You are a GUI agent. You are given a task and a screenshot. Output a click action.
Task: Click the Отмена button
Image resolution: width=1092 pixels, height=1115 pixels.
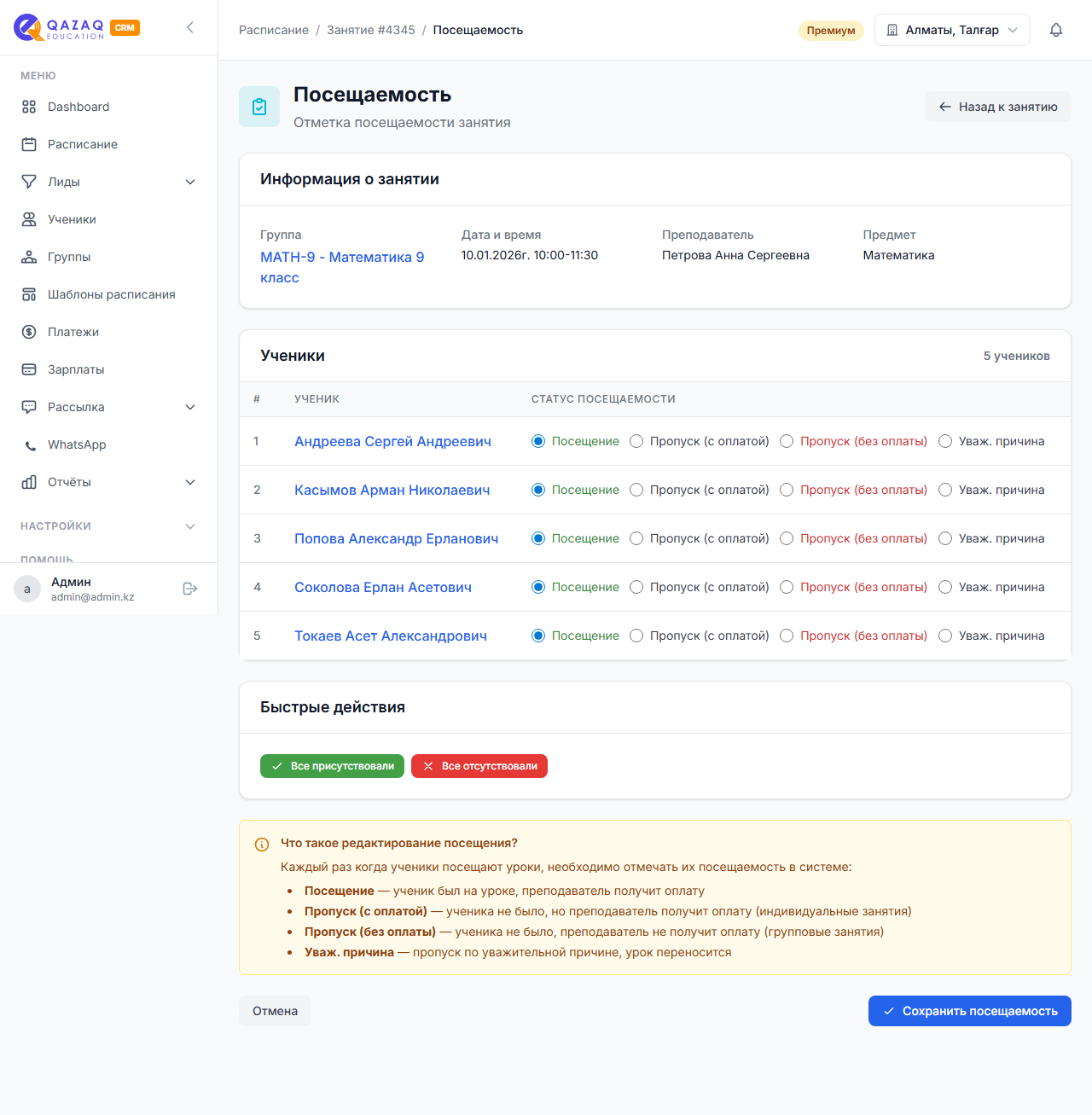pos(275,1011)
